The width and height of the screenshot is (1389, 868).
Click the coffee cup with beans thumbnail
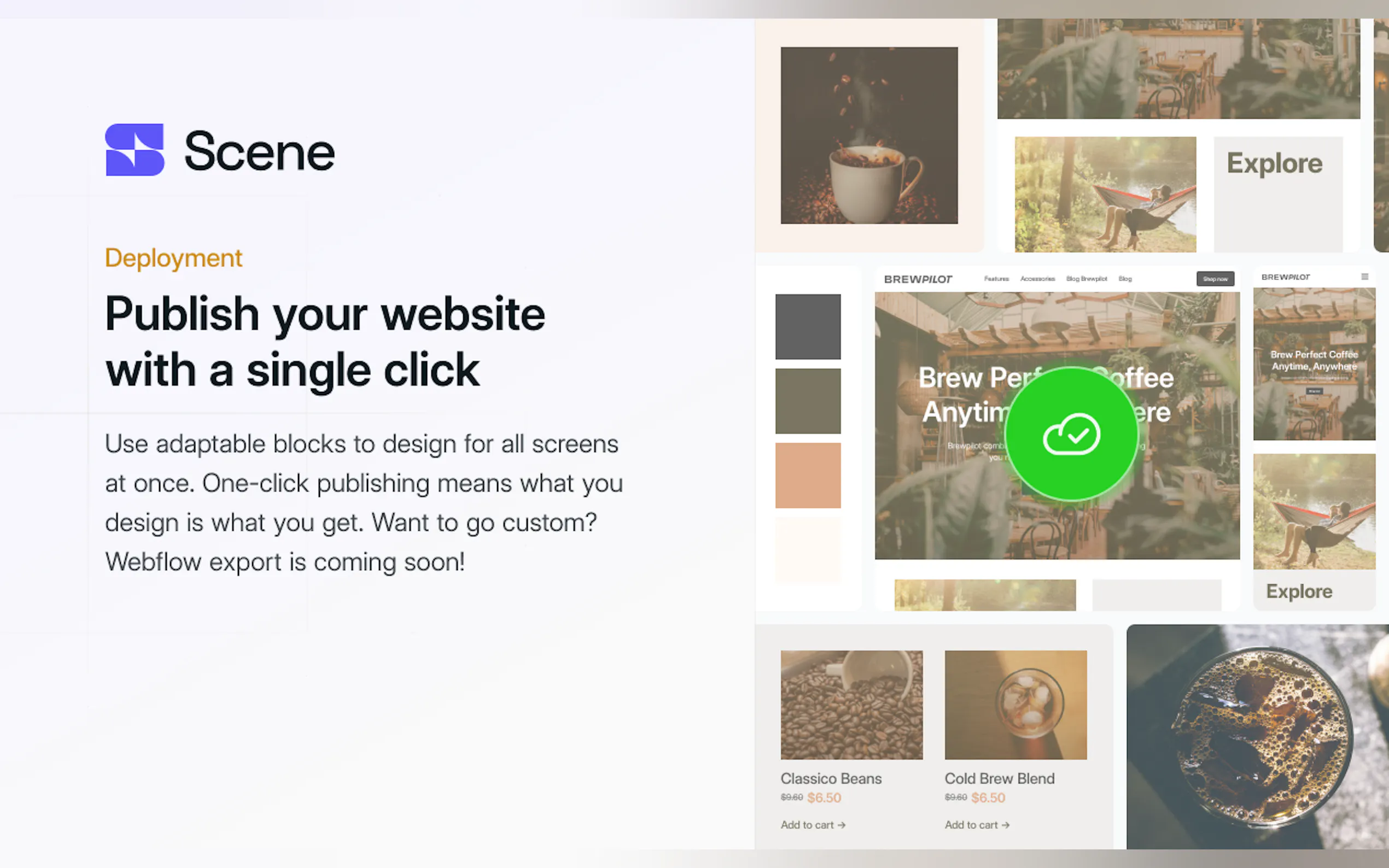[x=869, y=136]
